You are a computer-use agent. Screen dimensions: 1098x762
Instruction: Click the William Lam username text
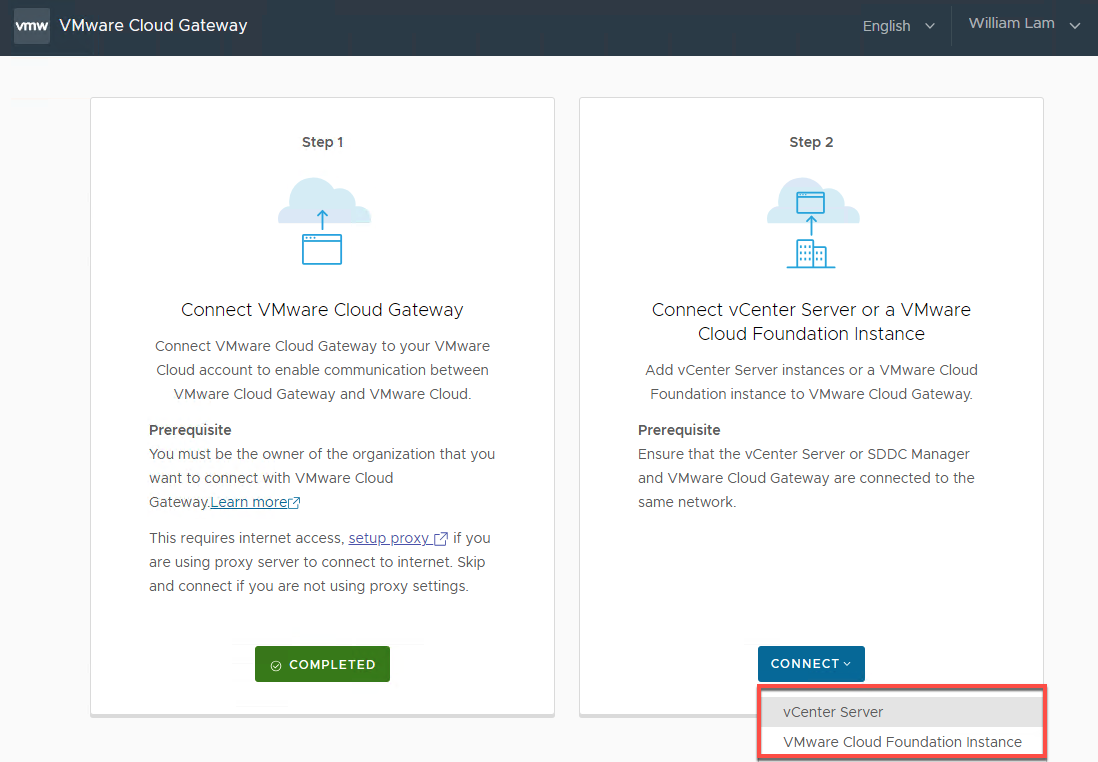point(1011,23)
